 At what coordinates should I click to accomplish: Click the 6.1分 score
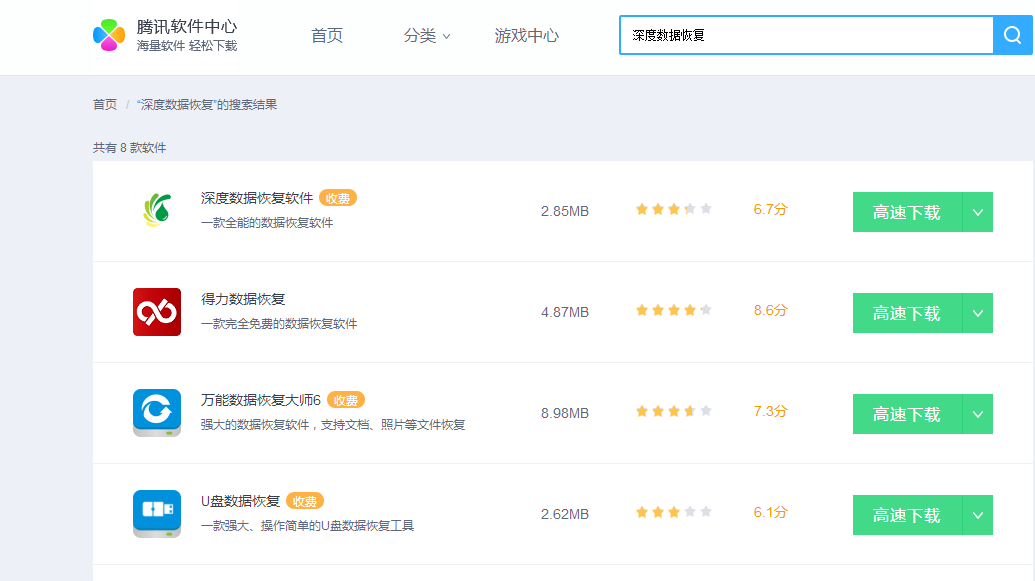(x=770, y=512)
